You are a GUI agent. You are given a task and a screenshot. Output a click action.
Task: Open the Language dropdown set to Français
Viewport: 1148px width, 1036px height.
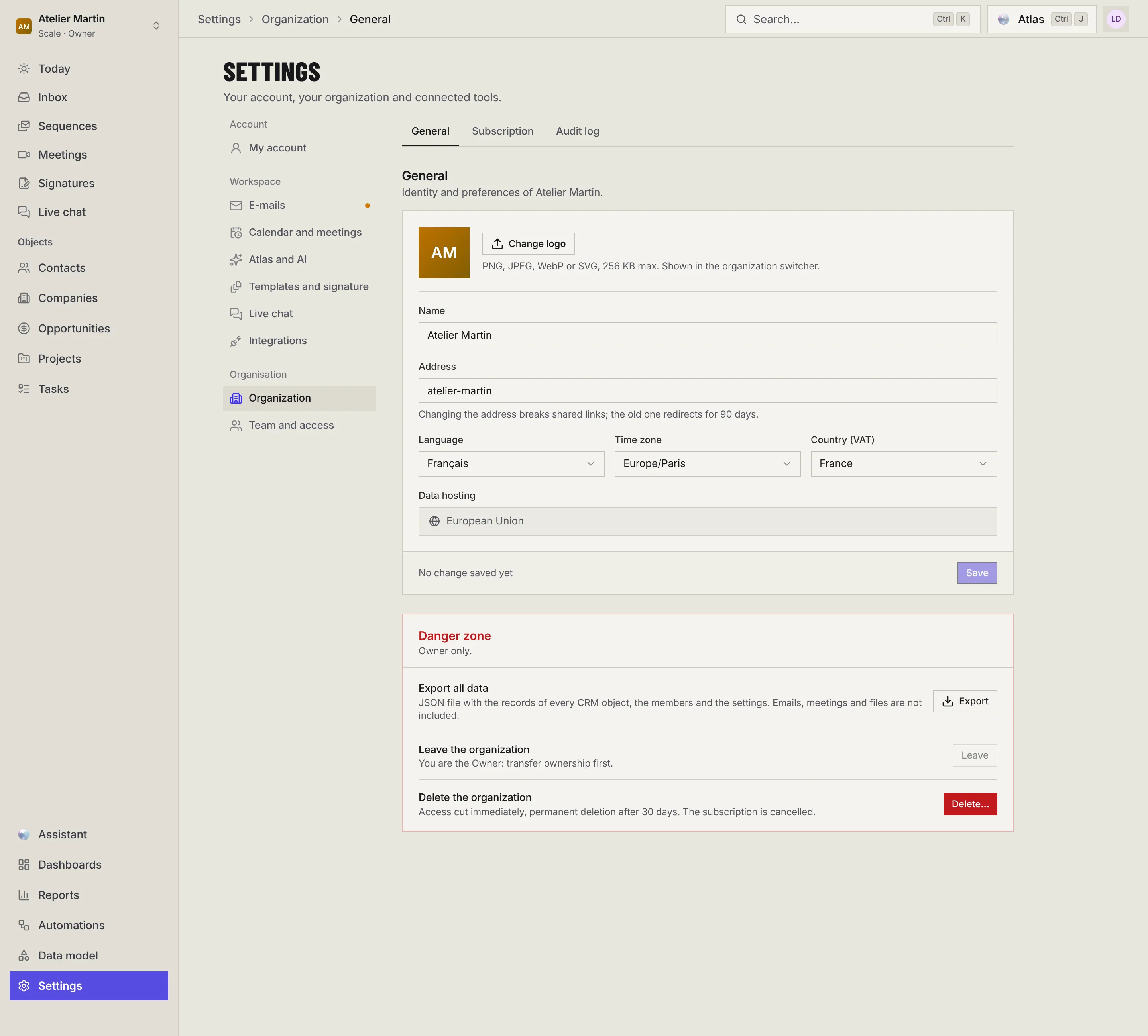click(x=511, y=464)
